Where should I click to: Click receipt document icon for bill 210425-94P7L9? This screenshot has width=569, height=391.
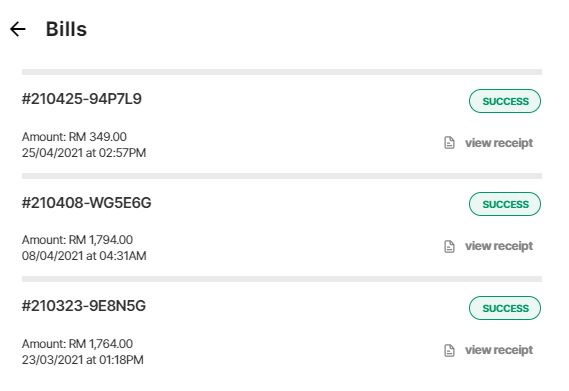pyautogui.click(x=449, y=143)
